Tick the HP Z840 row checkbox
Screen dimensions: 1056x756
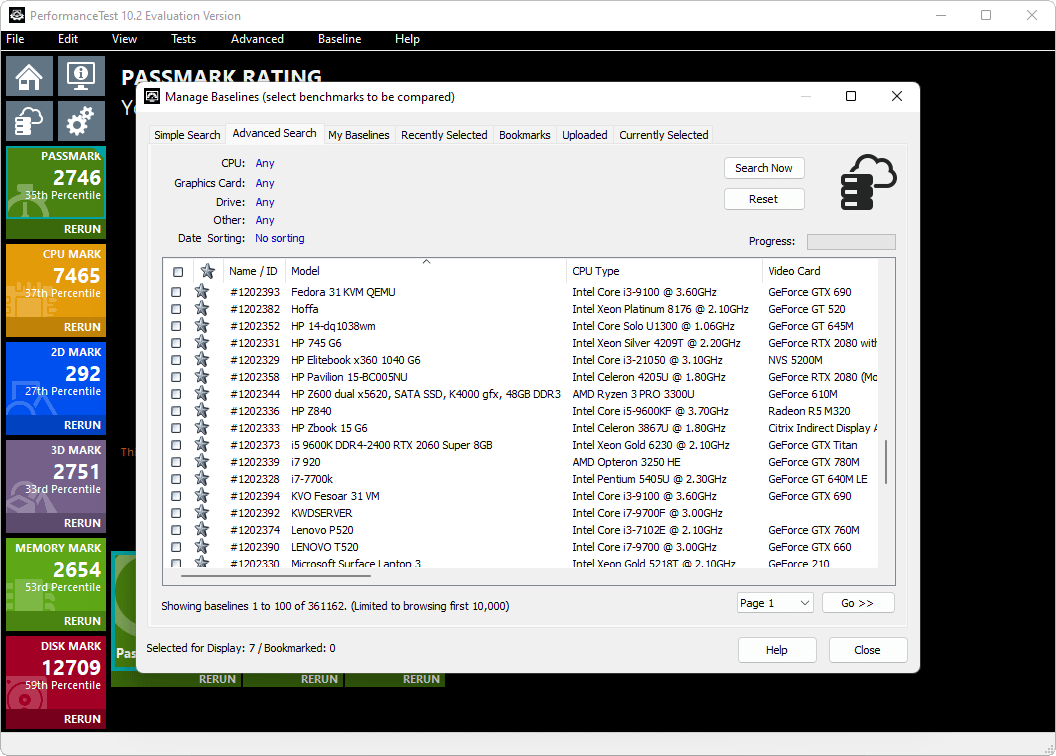[176, 411]
